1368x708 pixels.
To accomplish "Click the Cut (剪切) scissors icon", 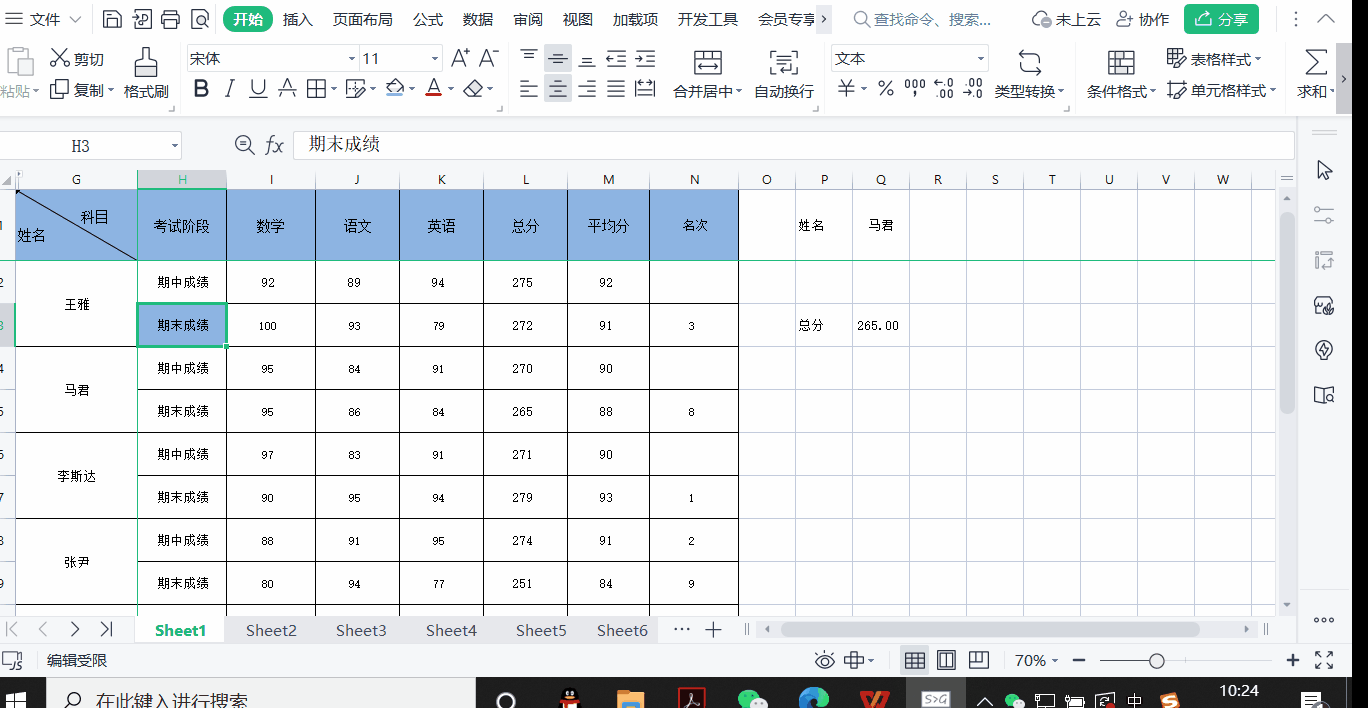I will (60, 59).
